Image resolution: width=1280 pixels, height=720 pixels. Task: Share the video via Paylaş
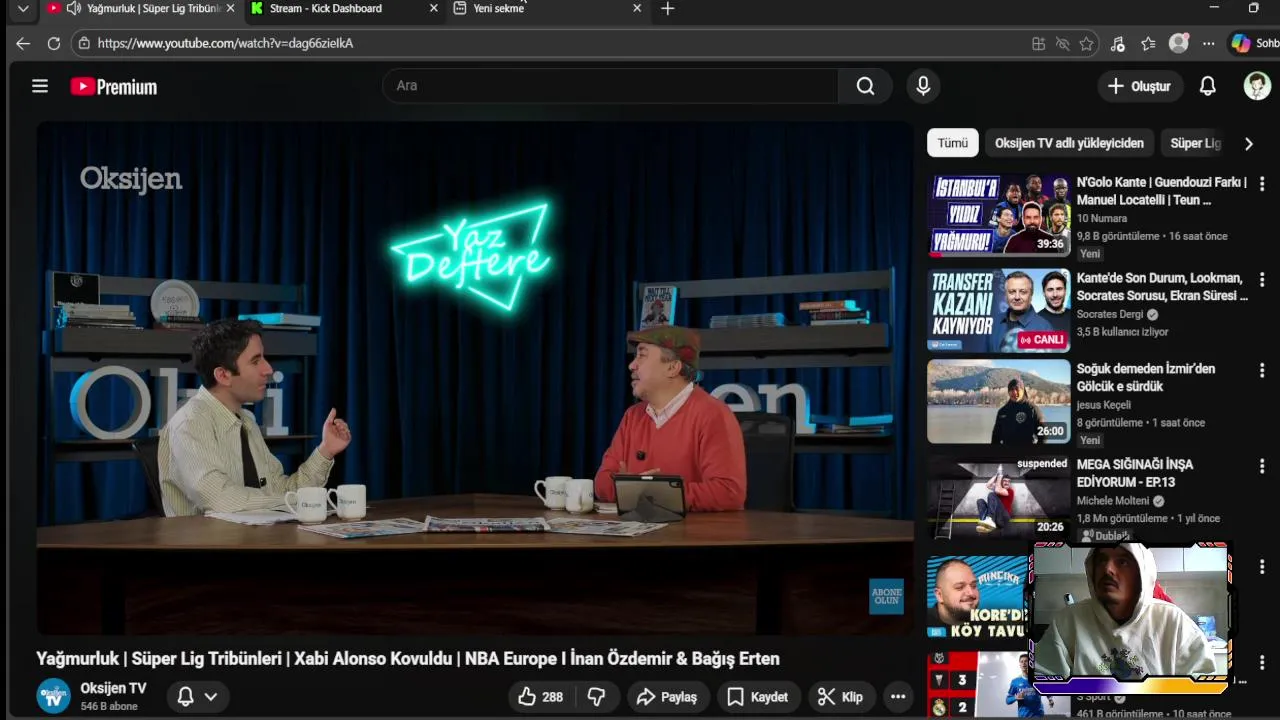click(x=667, y=697)
